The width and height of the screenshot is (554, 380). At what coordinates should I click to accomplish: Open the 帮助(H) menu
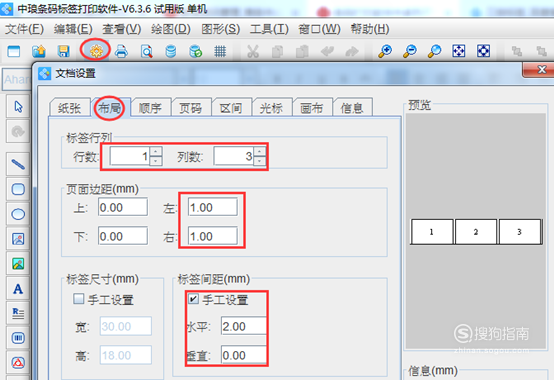(x=370, y=29)
